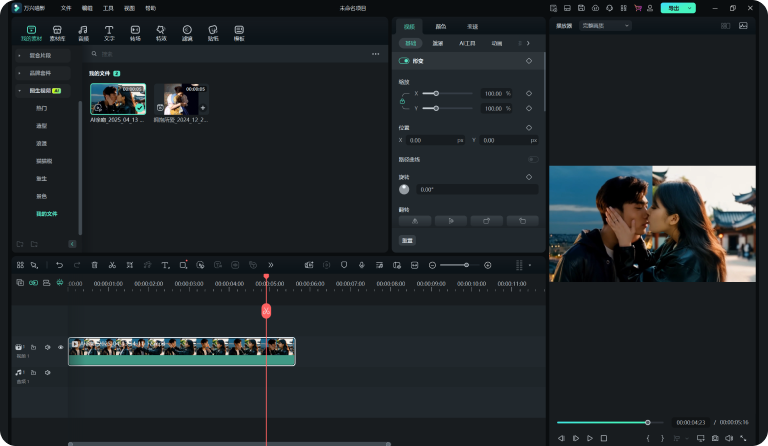Select the split scissors tool in timeline toolbar
This screenshot has width=768, height=446.
[112, 265]
